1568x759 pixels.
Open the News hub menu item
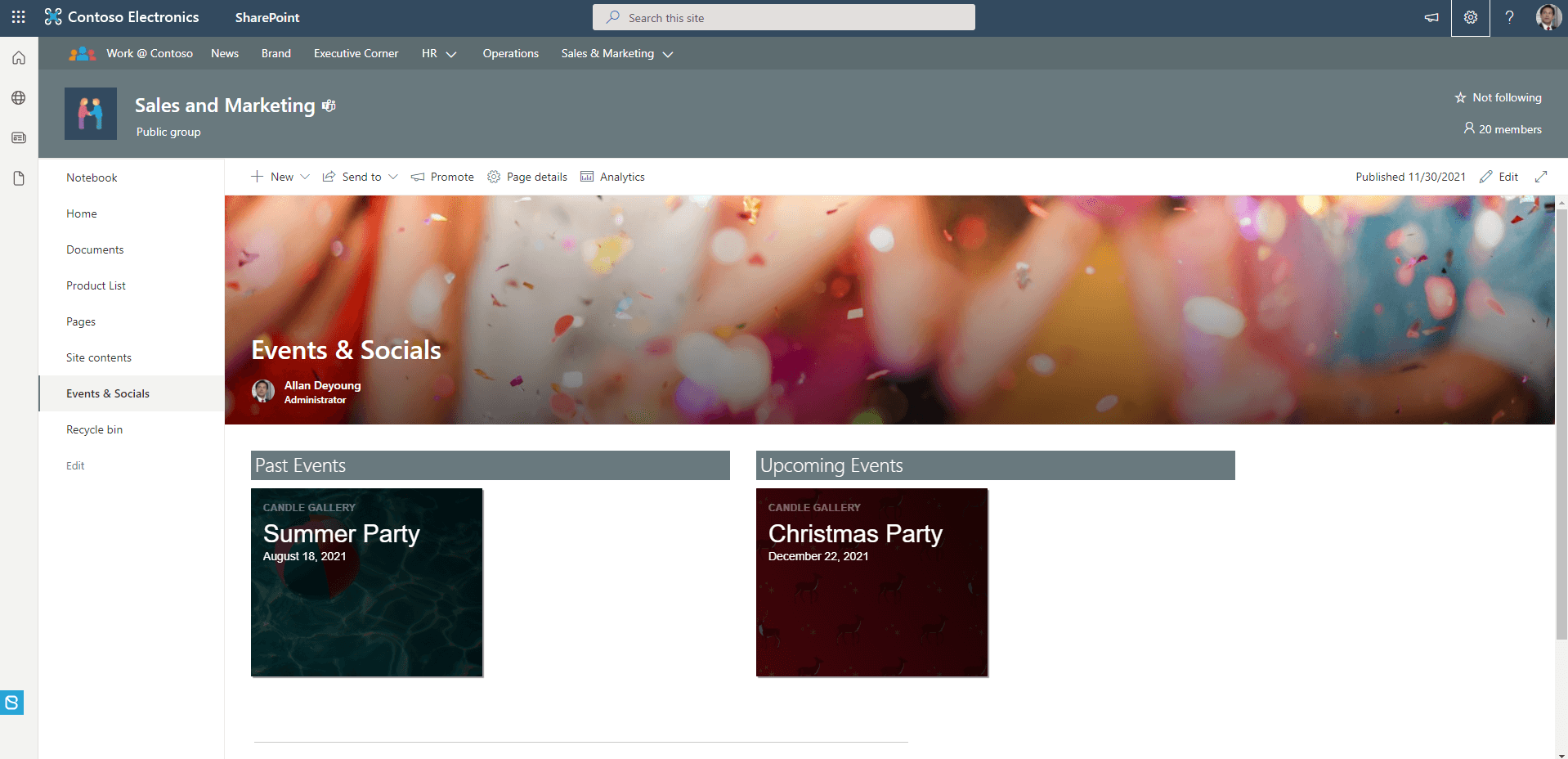click(x=225, y=53)
